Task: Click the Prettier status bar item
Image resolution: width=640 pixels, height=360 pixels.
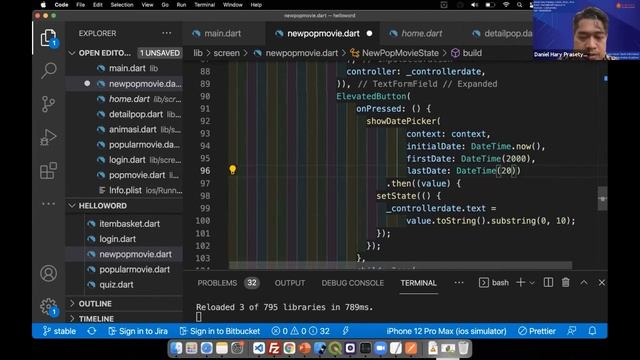Action: 537,331
